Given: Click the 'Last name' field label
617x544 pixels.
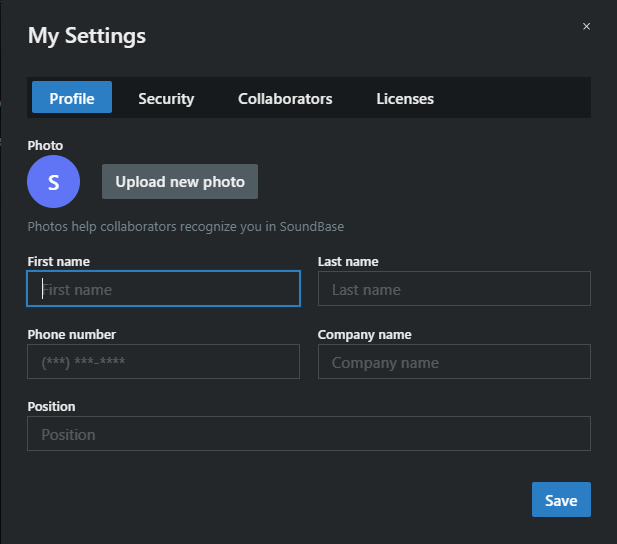Looking at the screenshot, I should (x=348, y=262).
